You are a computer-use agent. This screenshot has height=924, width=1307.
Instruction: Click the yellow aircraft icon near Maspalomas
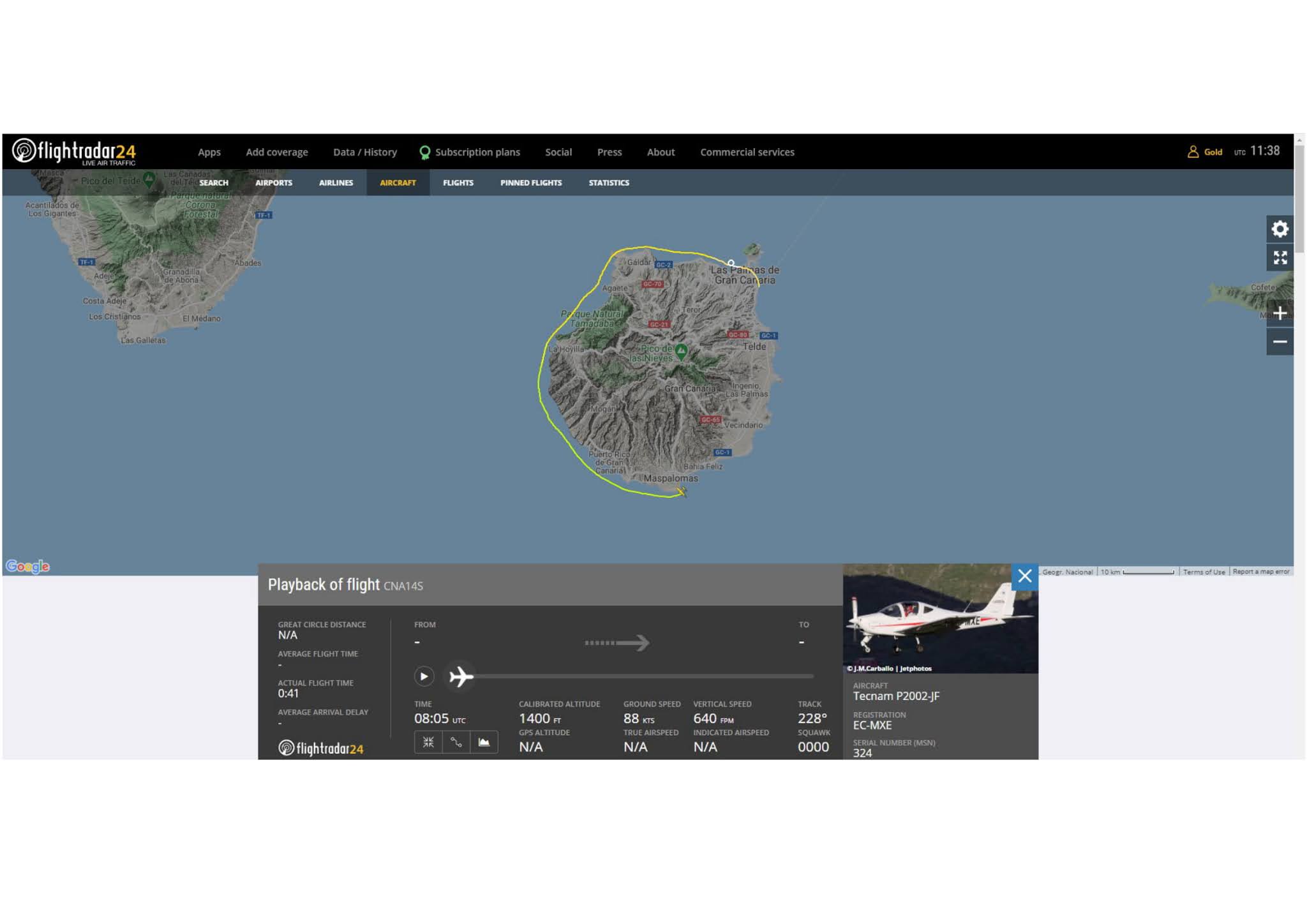pyautogui.click(x=682, y=491)
